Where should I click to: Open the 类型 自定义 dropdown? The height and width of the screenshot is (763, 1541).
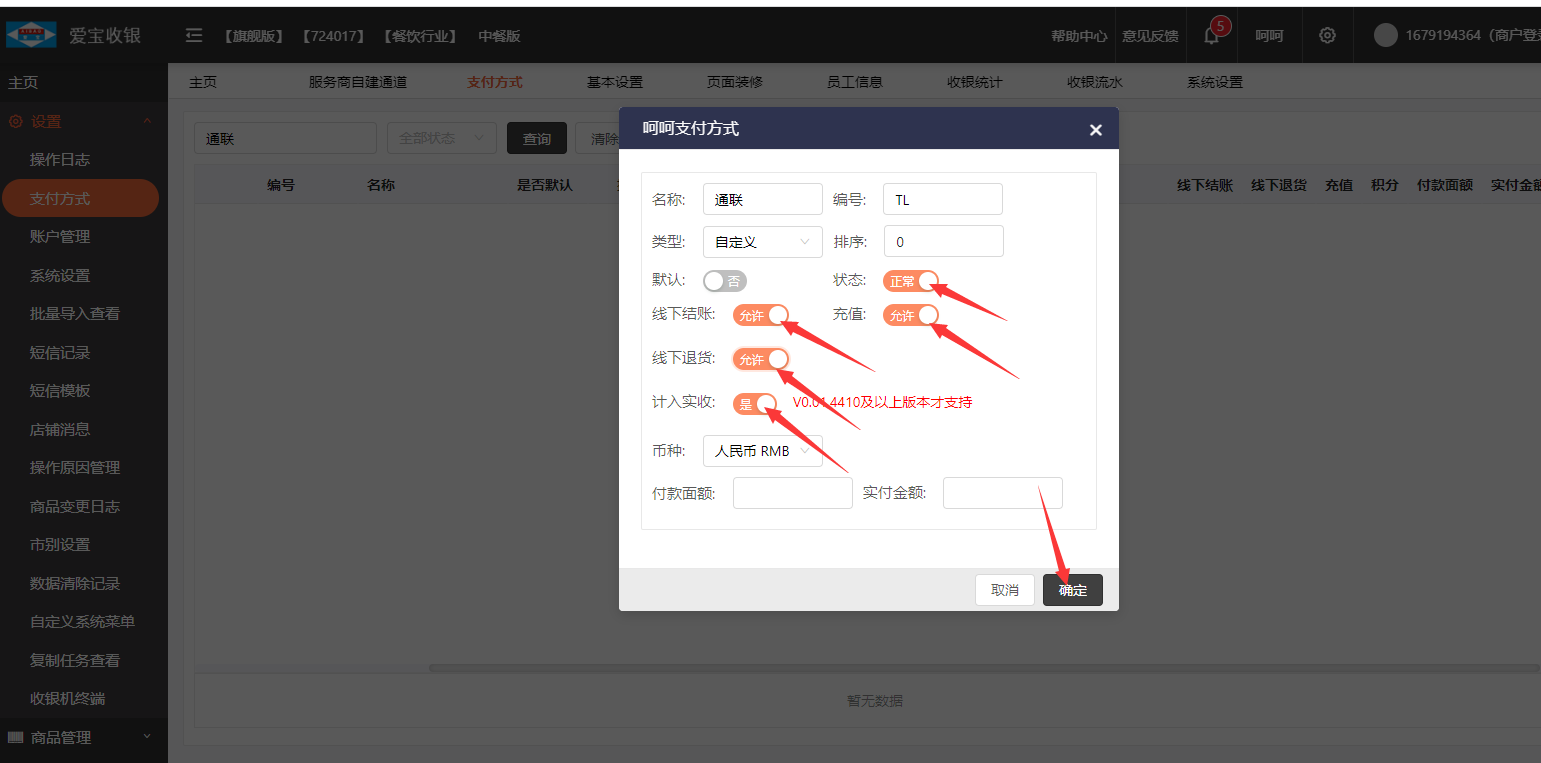tap(762, 242)
